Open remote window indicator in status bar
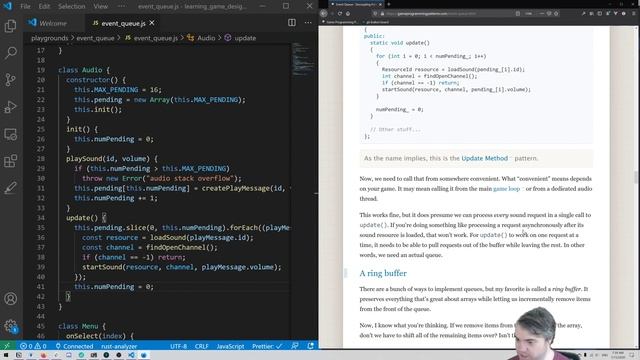640x360 pixels. point(7,346)
